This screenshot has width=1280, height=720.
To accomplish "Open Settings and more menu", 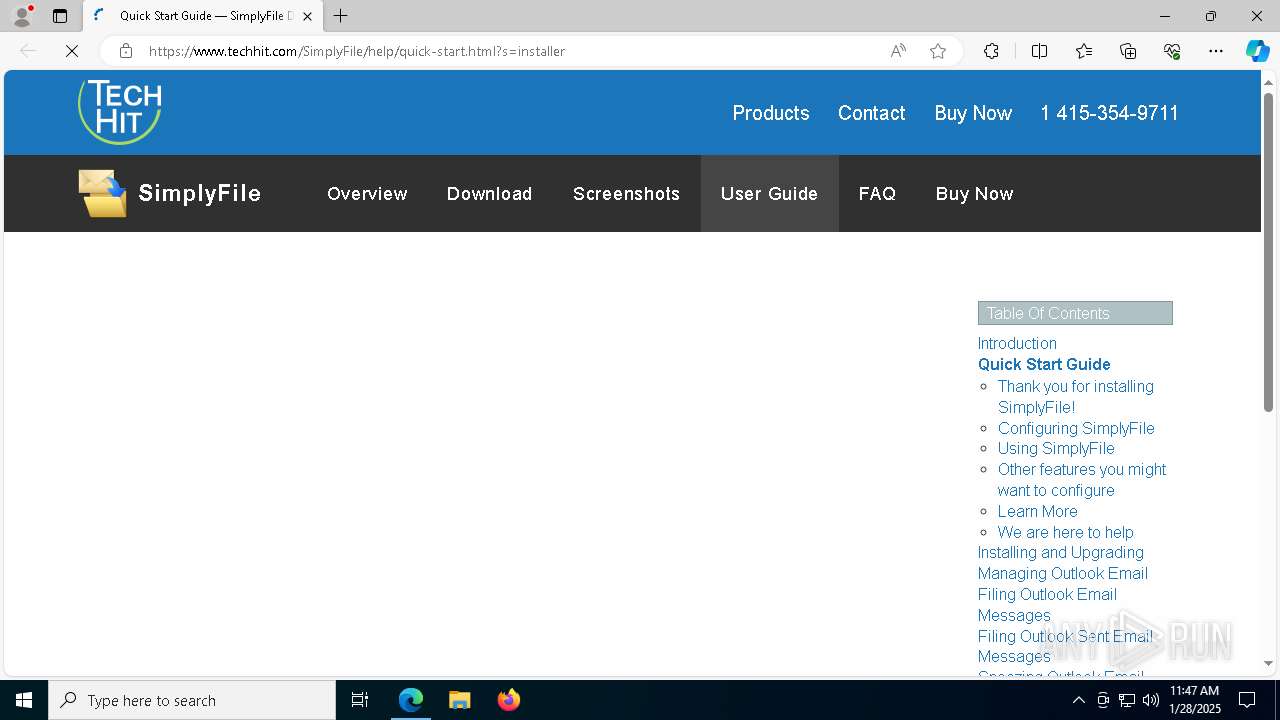I will point(1216,51).
